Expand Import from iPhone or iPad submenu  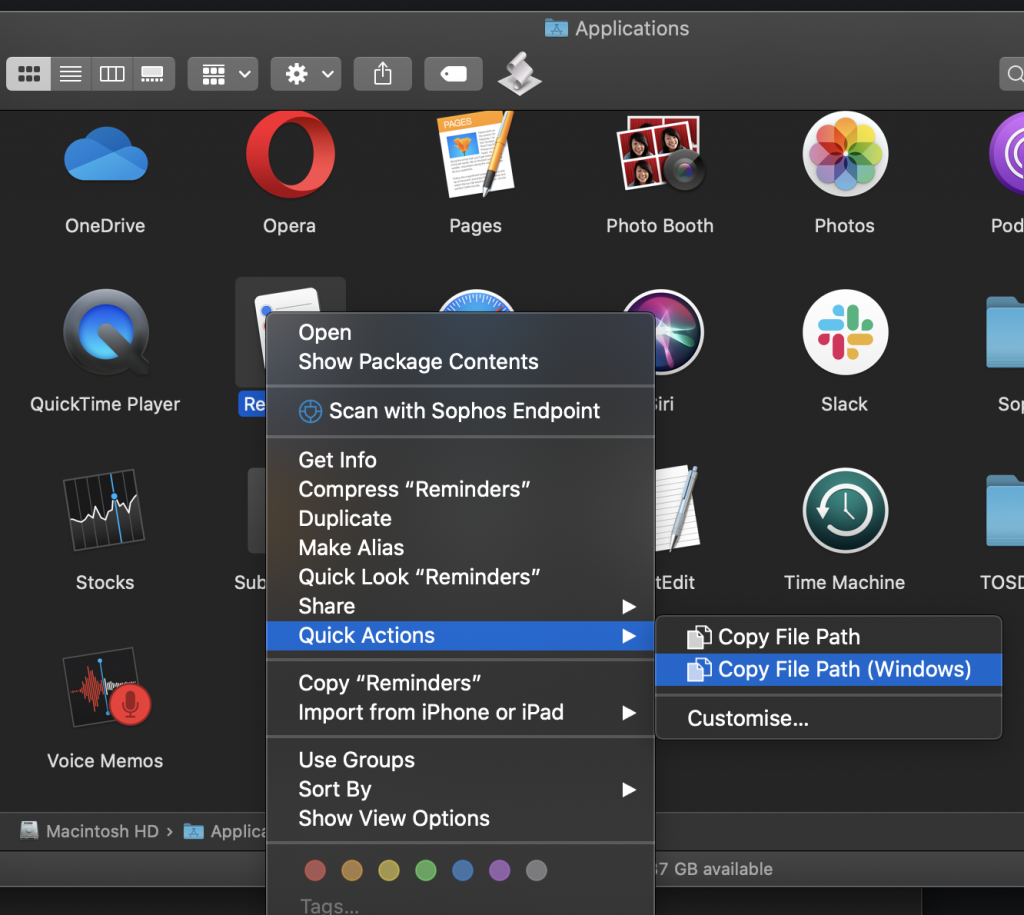click(460, 712)
